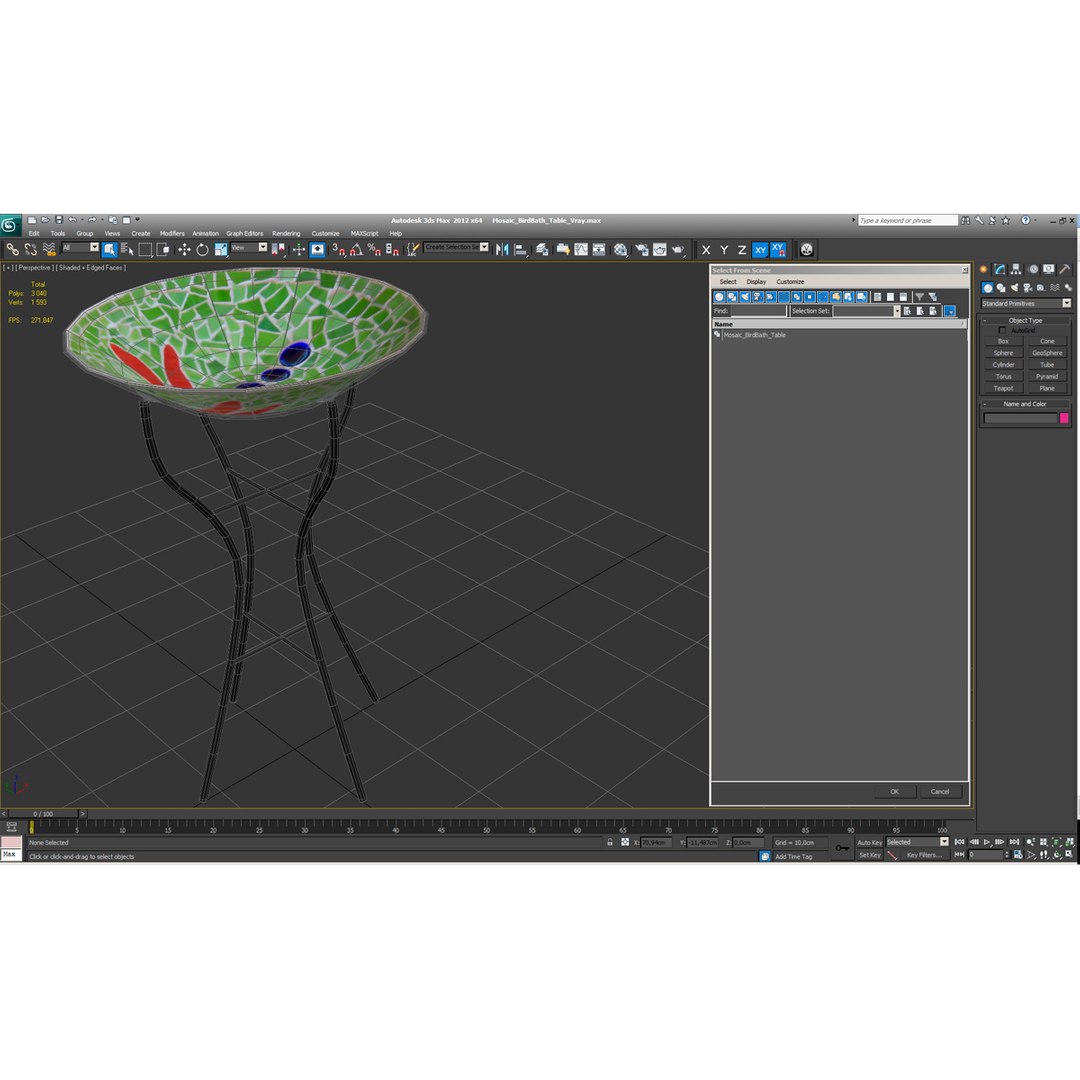1080x1080 pixels.
Task: Click the search keyword field
Action: (x=907, y=220)
